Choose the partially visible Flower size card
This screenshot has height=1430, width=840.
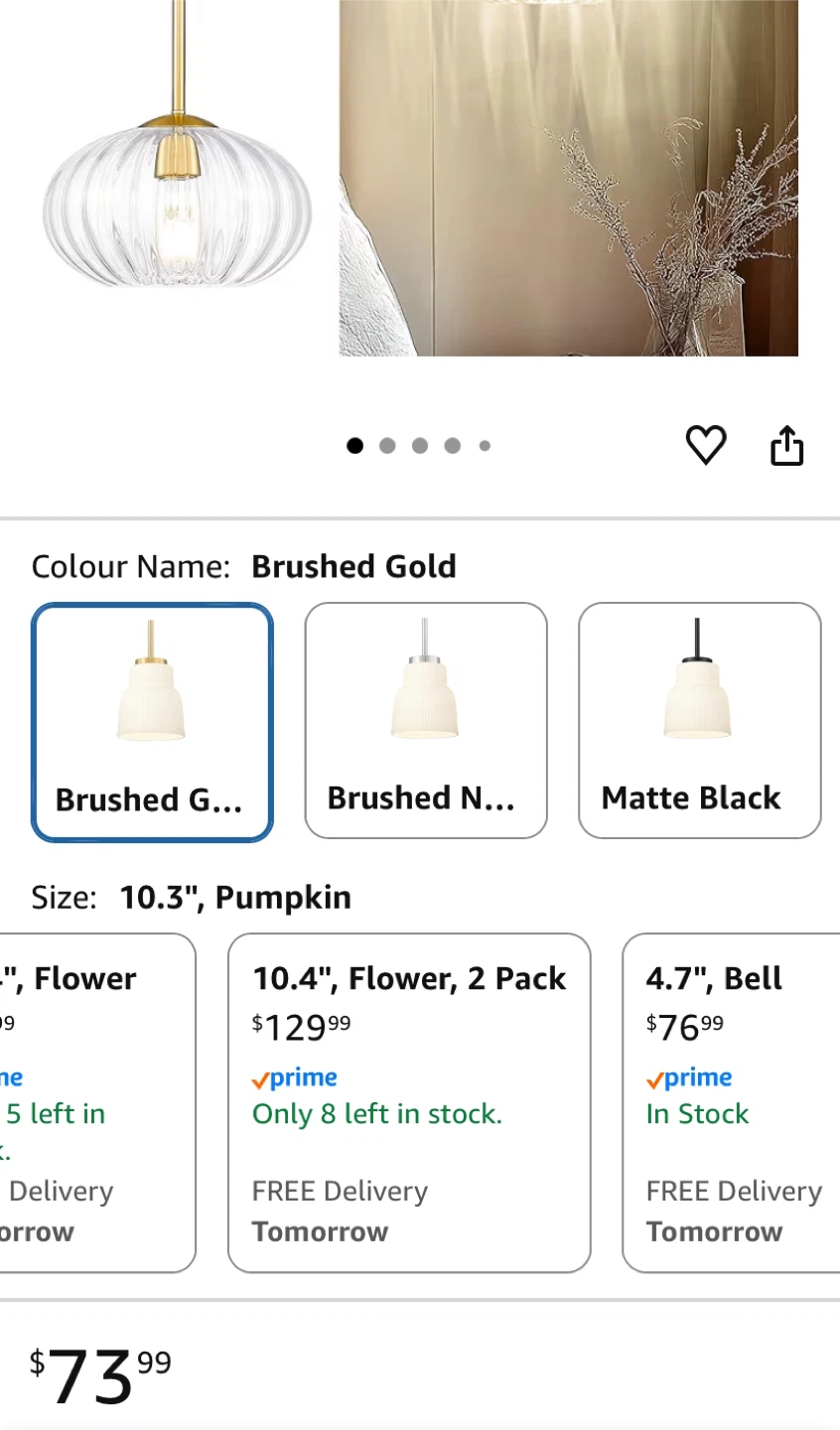click(x=95, y=1102)
